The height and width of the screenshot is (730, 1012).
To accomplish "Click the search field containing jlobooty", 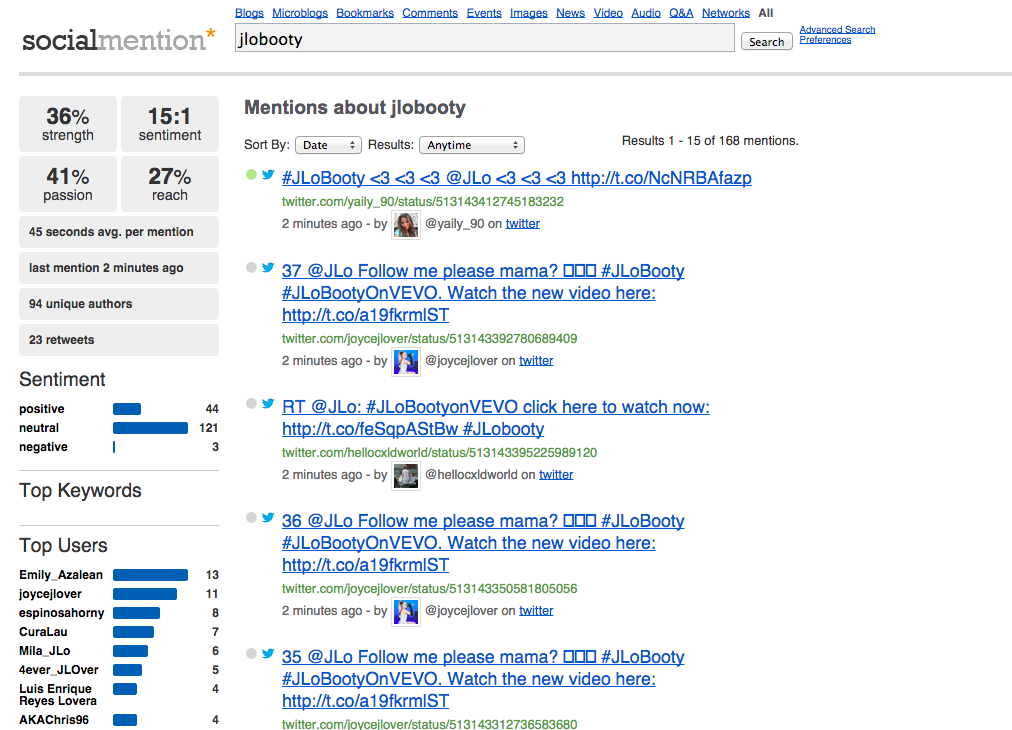I will point(485,39).
